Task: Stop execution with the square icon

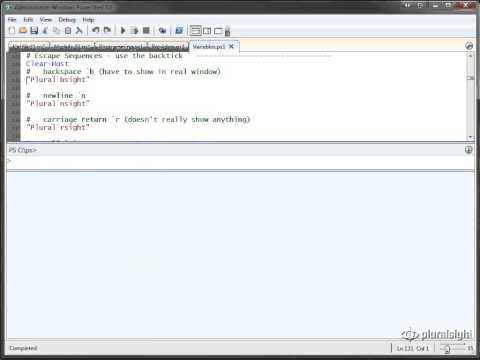Action: click(x=146, y=31)
